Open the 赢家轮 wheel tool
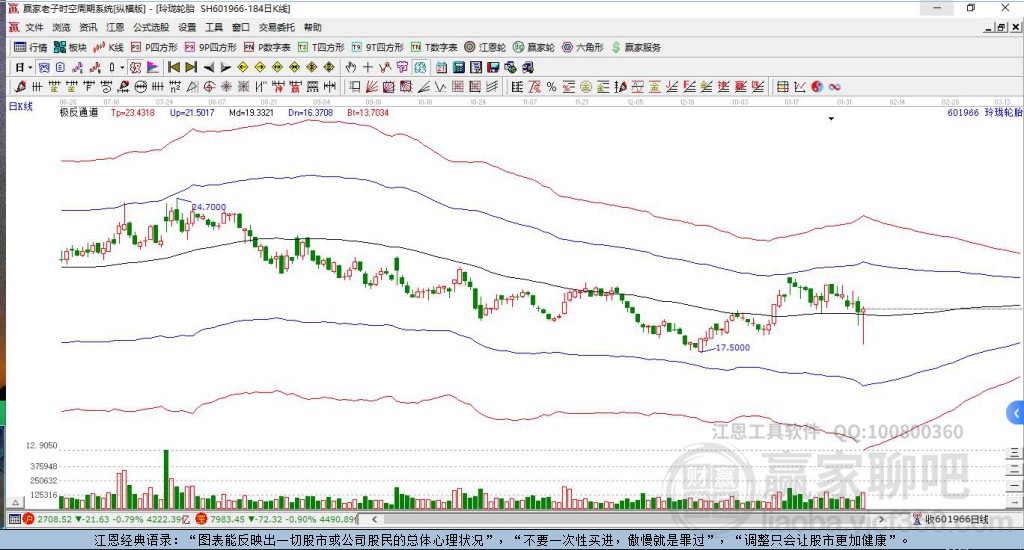The width and height of the screenshot is (1024, 550). point(534,47)
